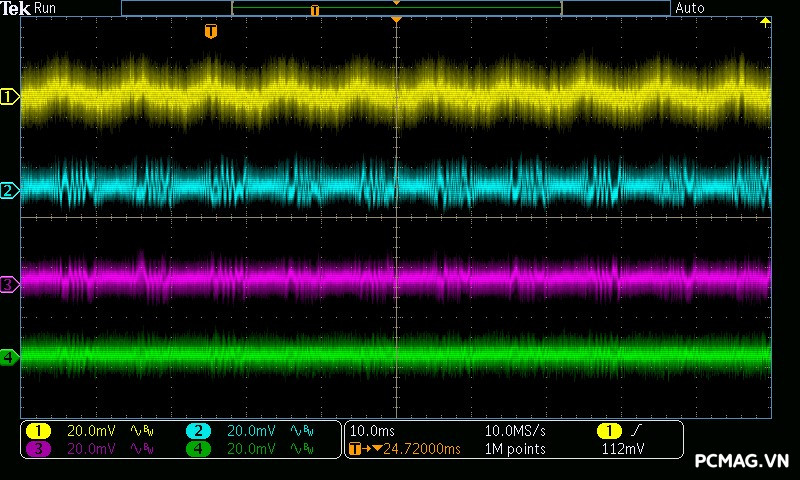Click the yellow trigger level arrow on right edge
The height and width of the screenshot is (480, 800).
tap(766, 21)
